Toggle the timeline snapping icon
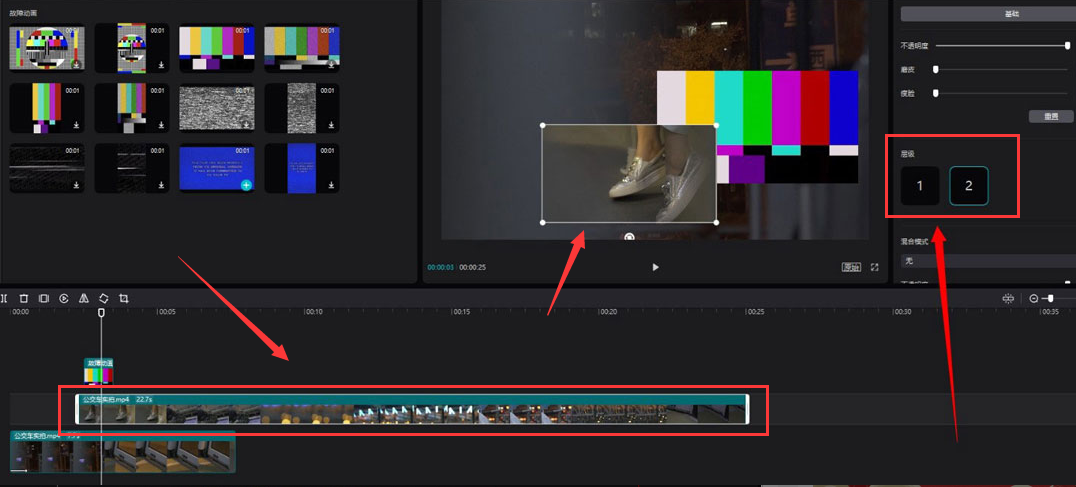 1008,298
